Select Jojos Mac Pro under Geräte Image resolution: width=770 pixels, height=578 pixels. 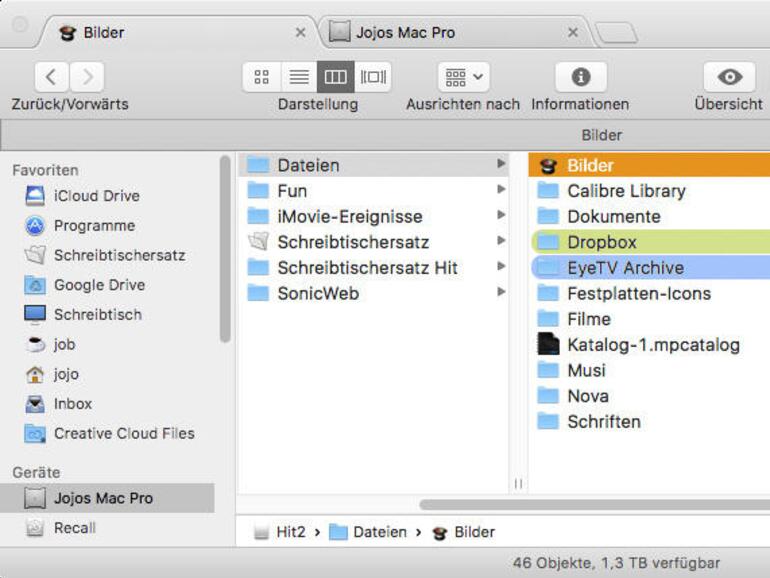click(107, 498)
